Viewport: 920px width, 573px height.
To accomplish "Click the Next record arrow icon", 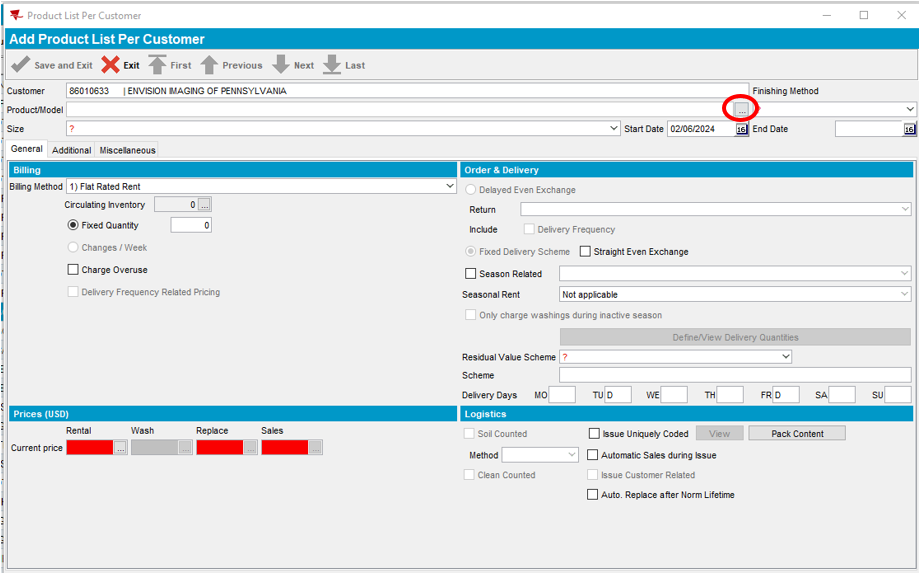I will [281, 65].
